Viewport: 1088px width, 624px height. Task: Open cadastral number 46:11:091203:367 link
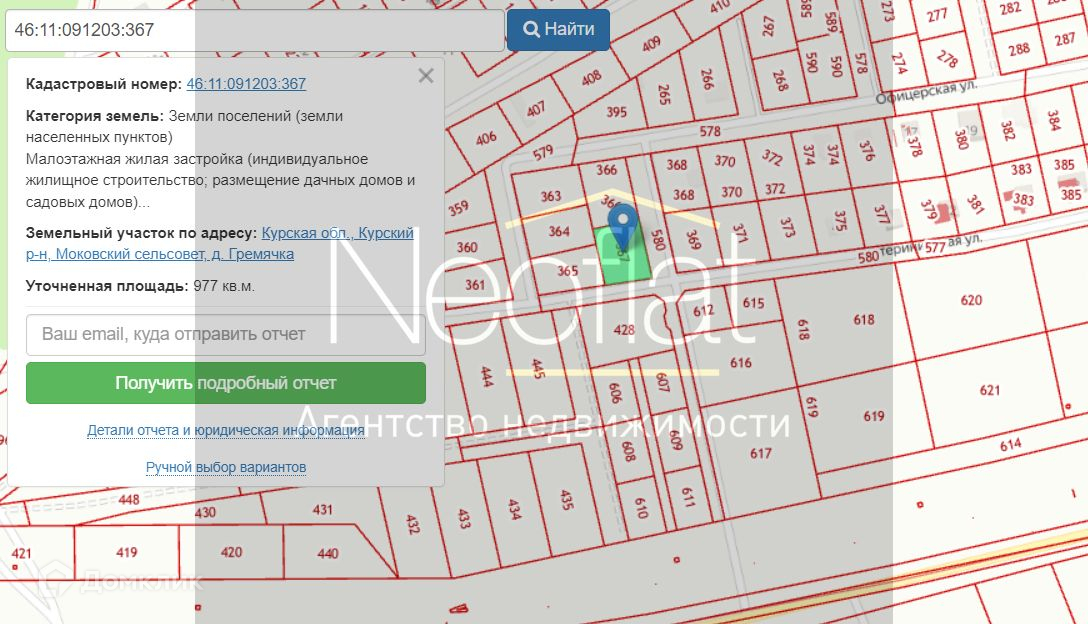click(x=246, y=84)
